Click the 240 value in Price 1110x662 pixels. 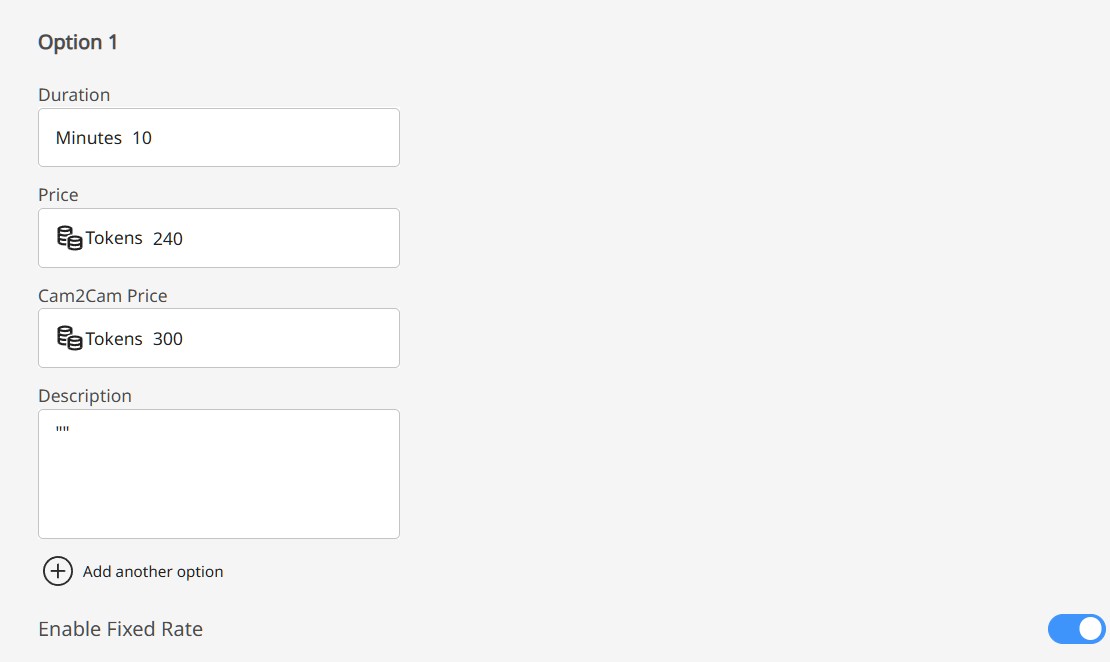pos(168,239)
